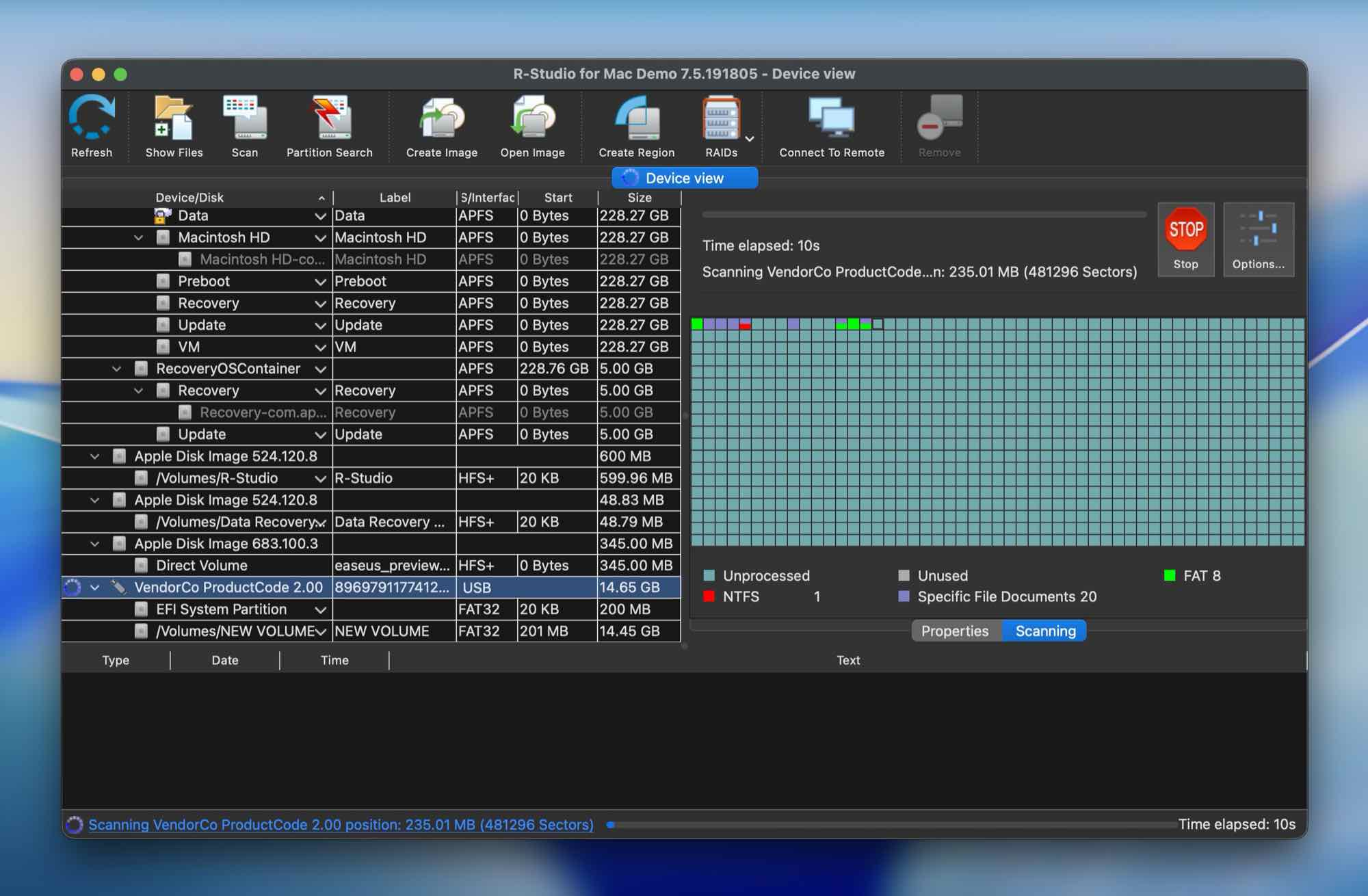
Task: Select the Device view tab
Action: [x=685, y=178]
